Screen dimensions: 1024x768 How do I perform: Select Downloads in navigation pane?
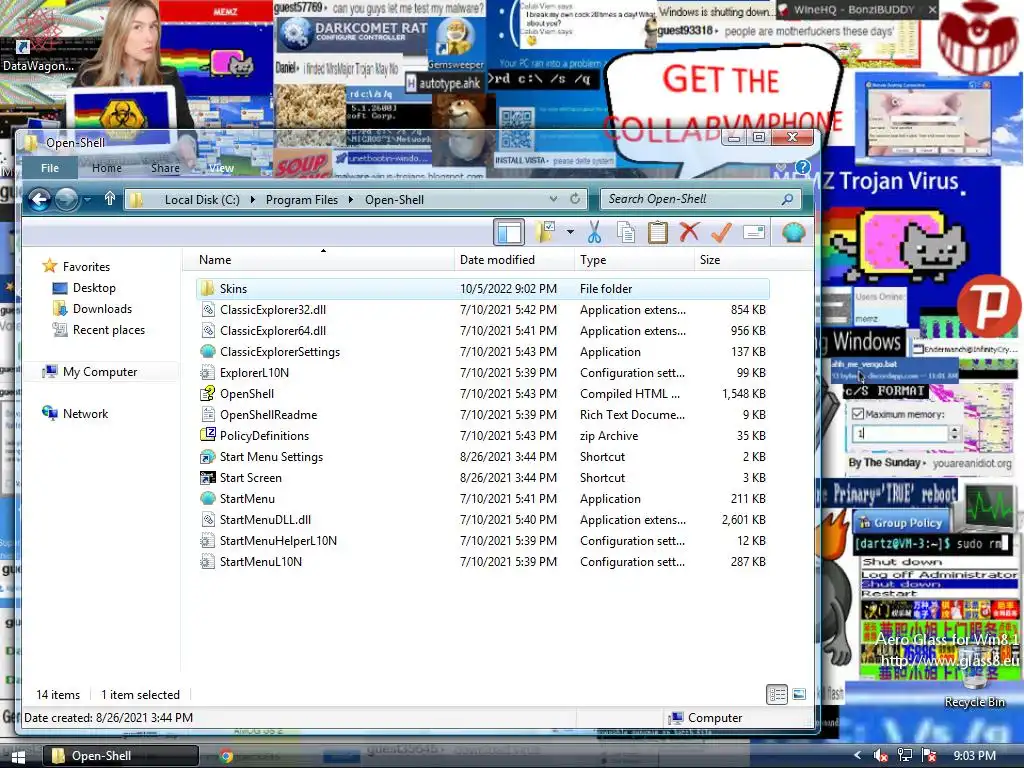tap(102, 308)
